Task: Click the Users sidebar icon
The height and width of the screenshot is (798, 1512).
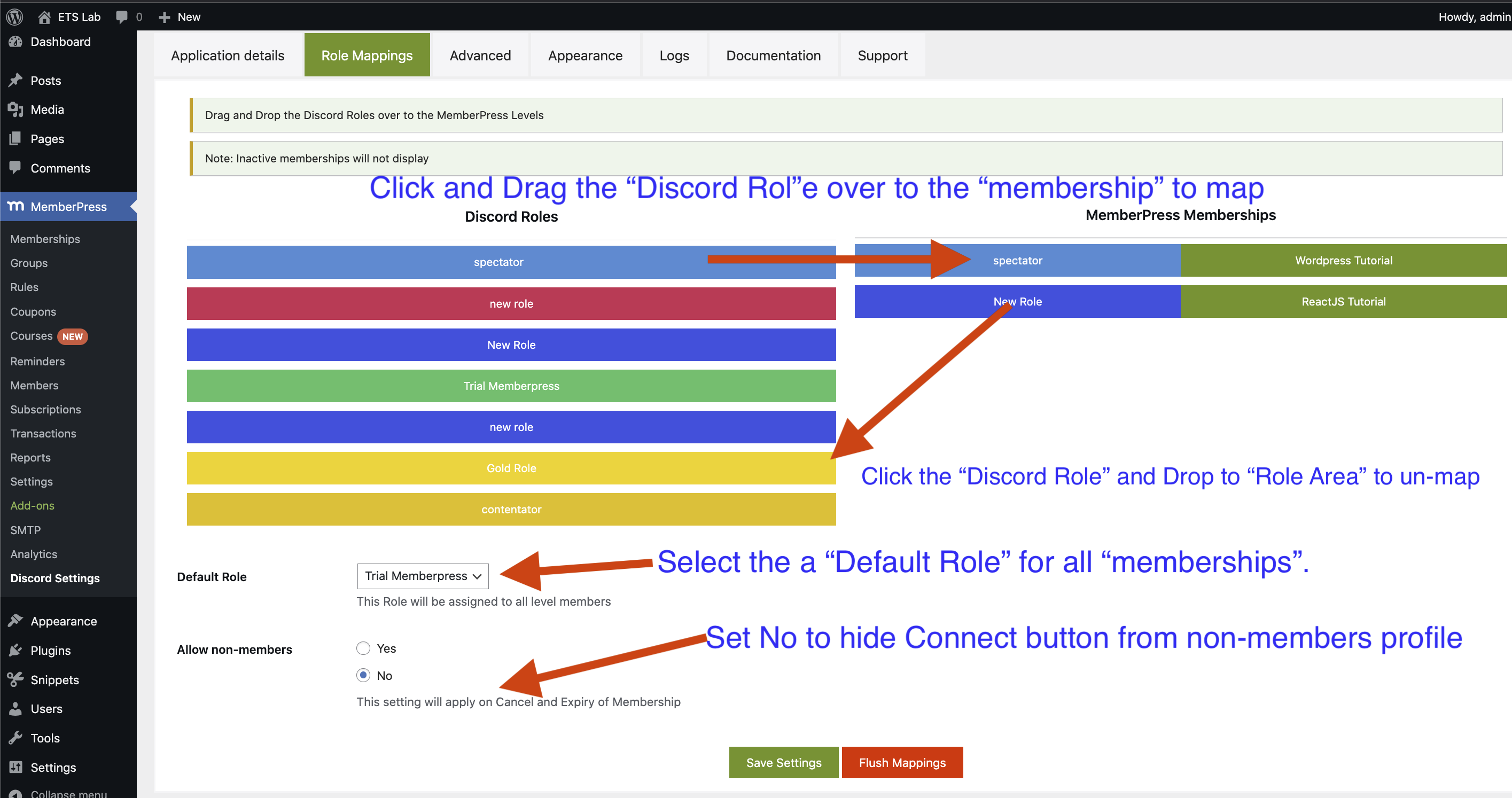Action: 18,708
